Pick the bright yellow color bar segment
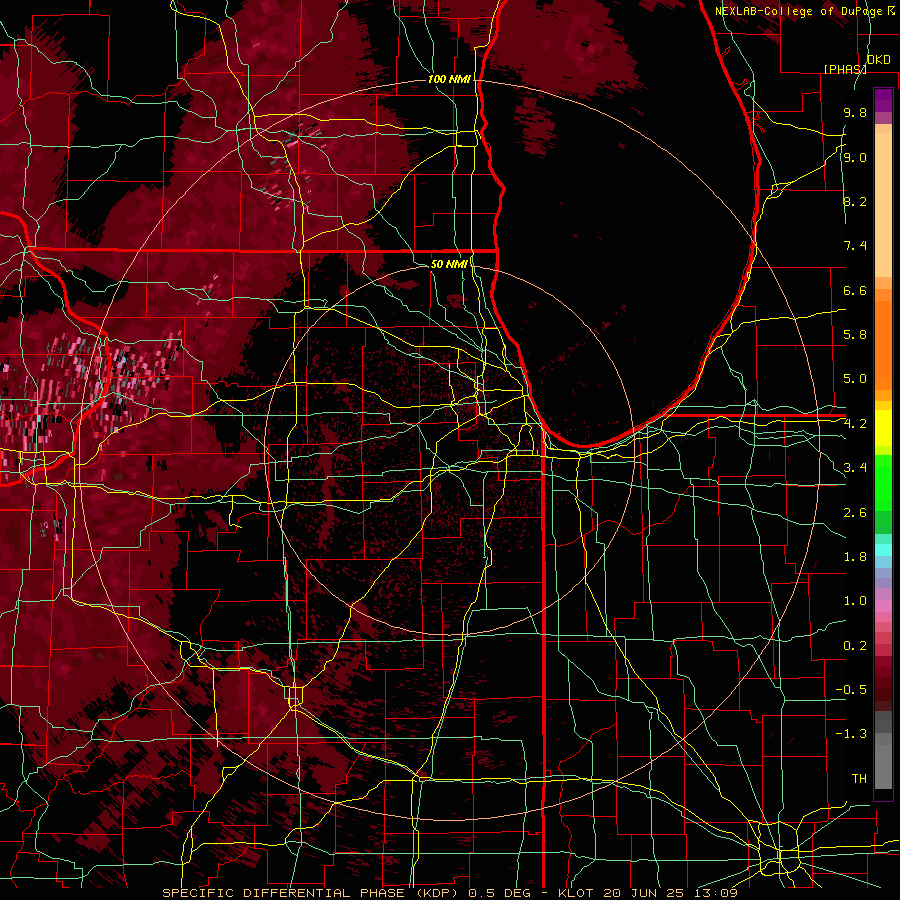This screenshot has width=900, height=900. coord(883,428)
